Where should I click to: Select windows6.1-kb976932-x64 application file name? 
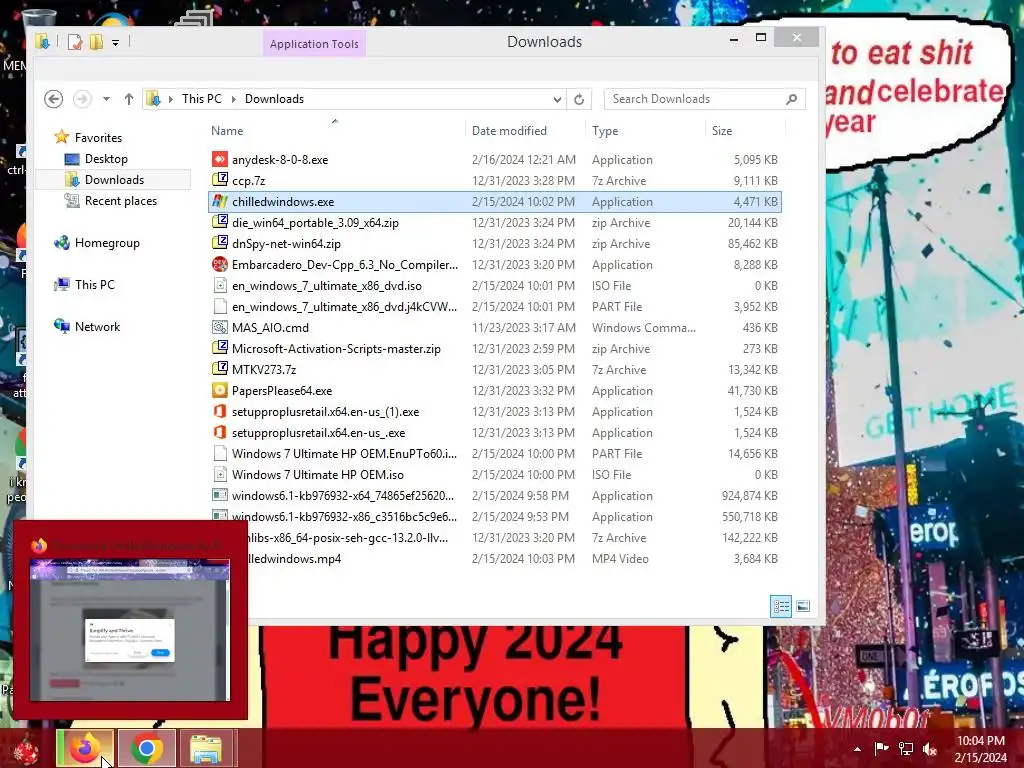(x=343, y=496)
